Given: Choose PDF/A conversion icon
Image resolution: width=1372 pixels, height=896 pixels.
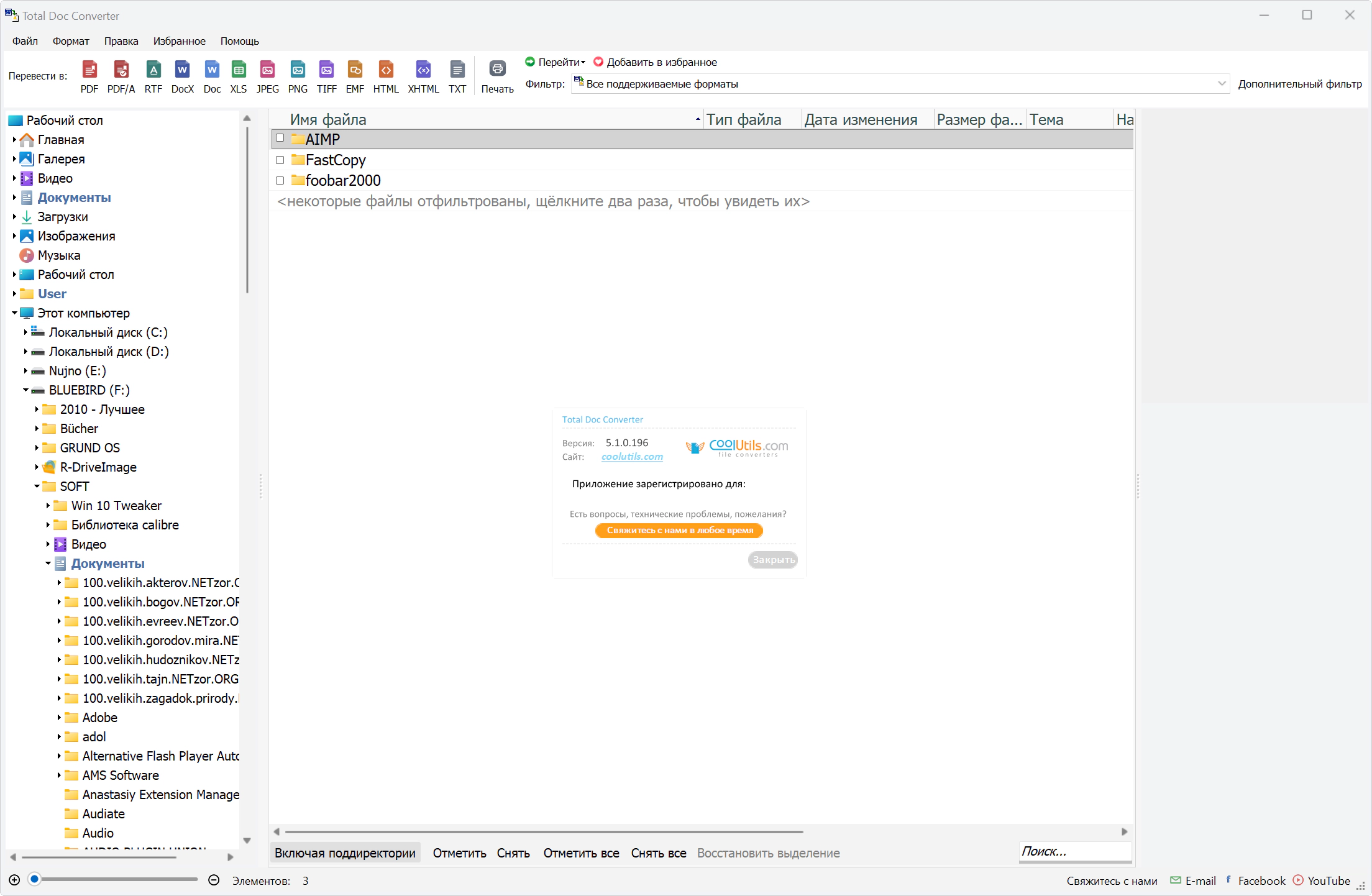Looking at the screenshot, I should pos(121,70).
